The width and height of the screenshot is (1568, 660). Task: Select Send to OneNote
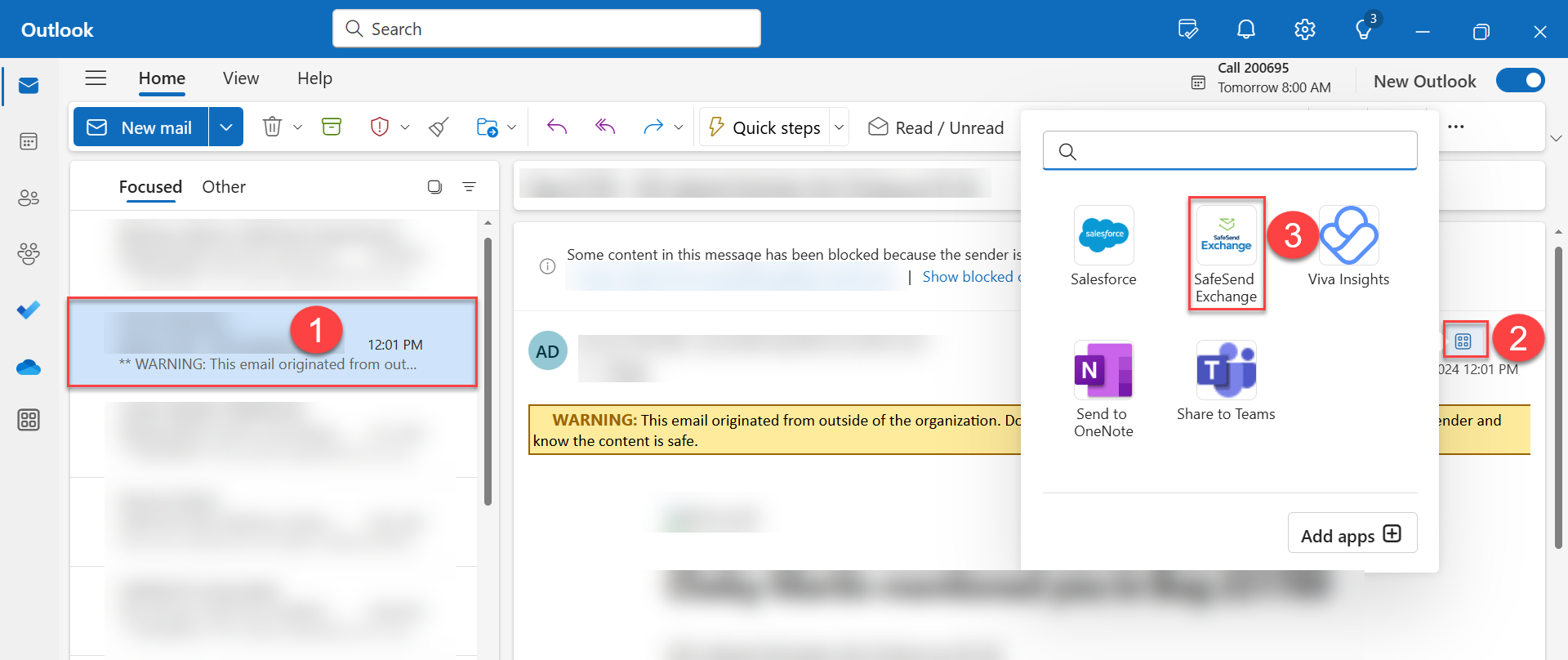coord(1104,390)
